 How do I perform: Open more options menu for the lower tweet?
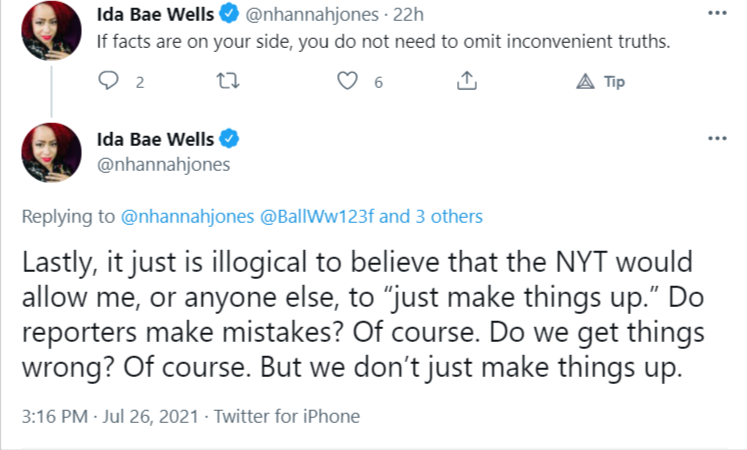point(716,138)
